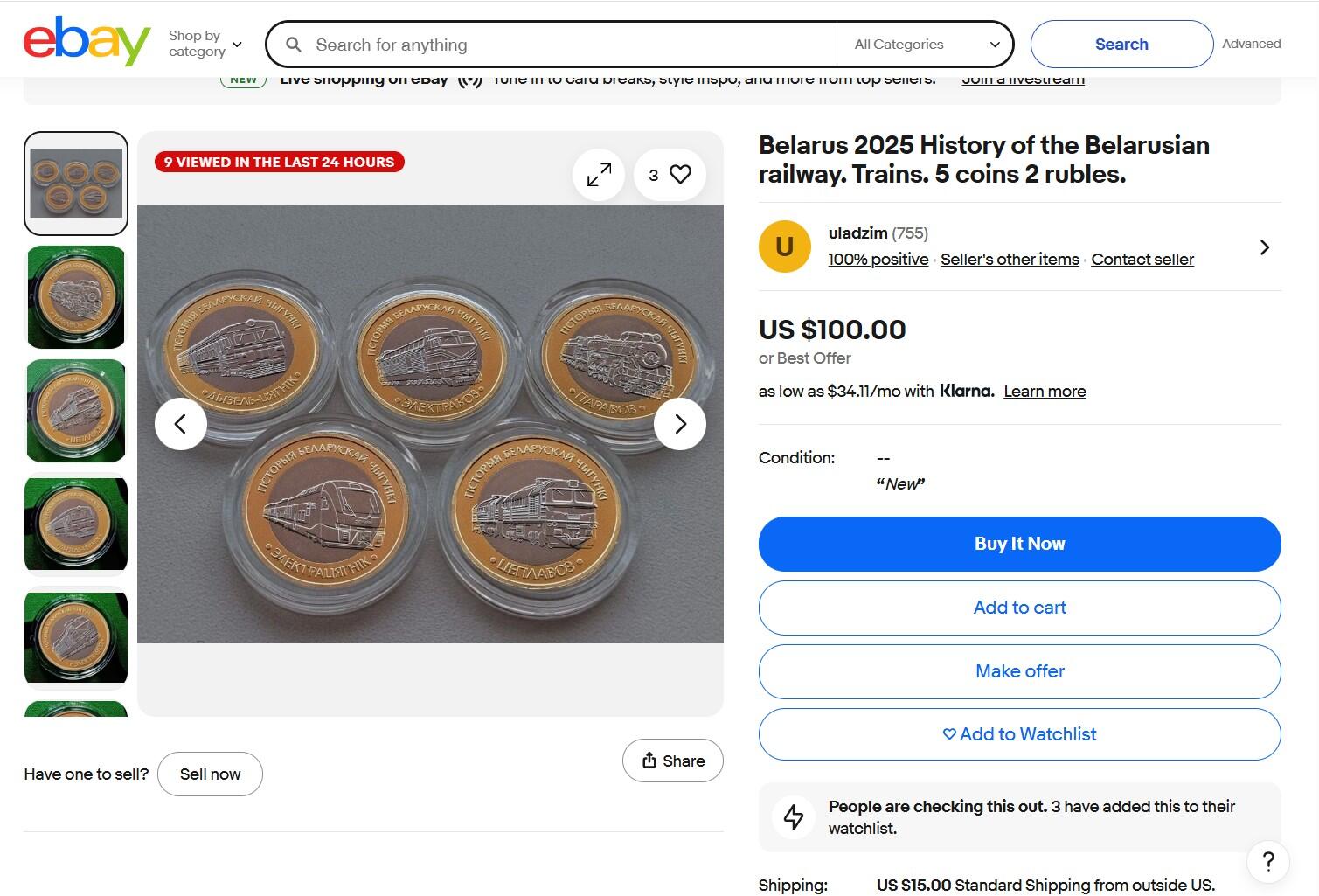Open Klarna Learn more link
Viewport: 1319px width, 896px height.
[1045, 392]
